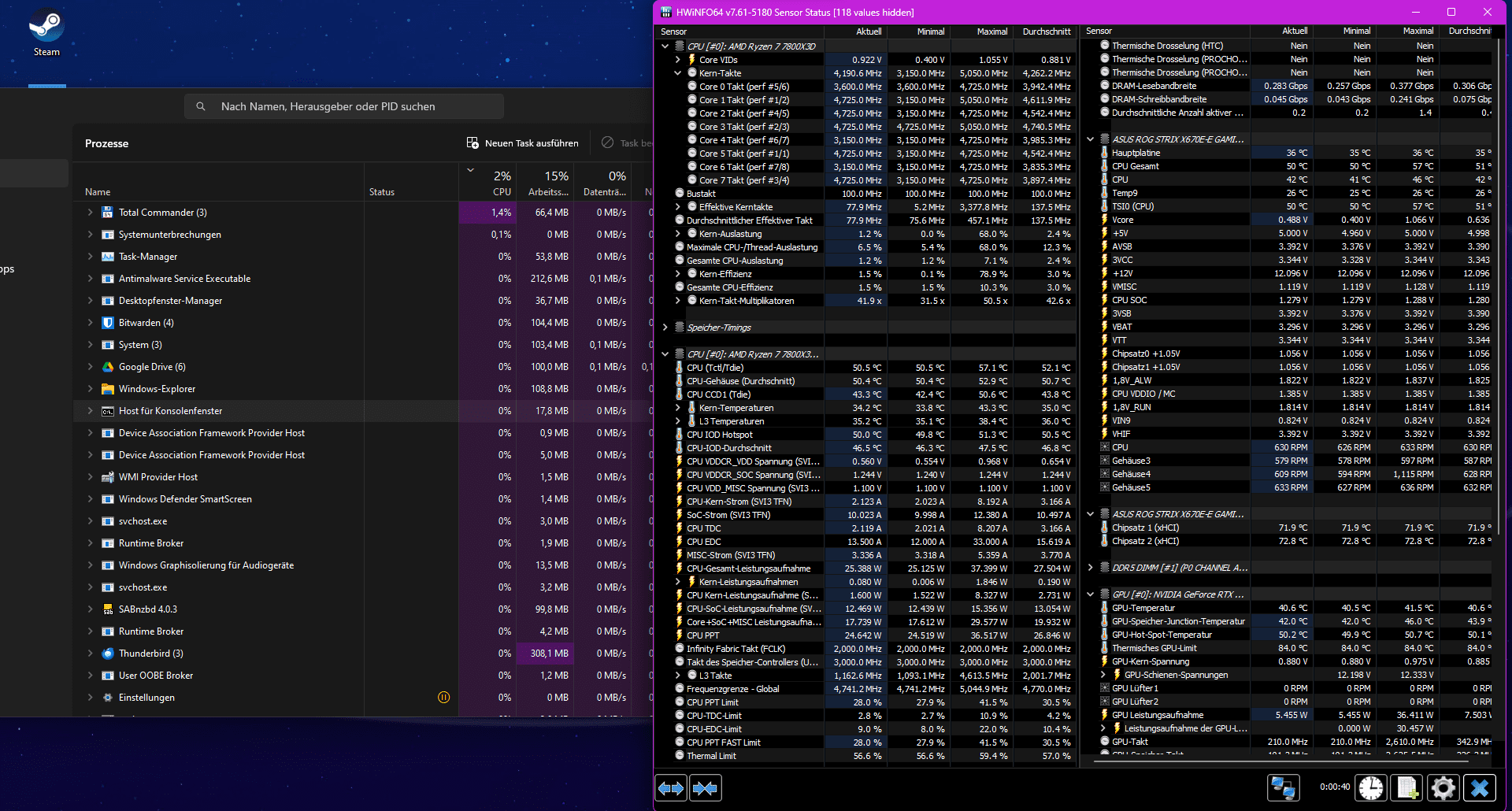Click HWiNFO collapse columns arrows button
The image size is (1512, 811).
coord(705,788)
